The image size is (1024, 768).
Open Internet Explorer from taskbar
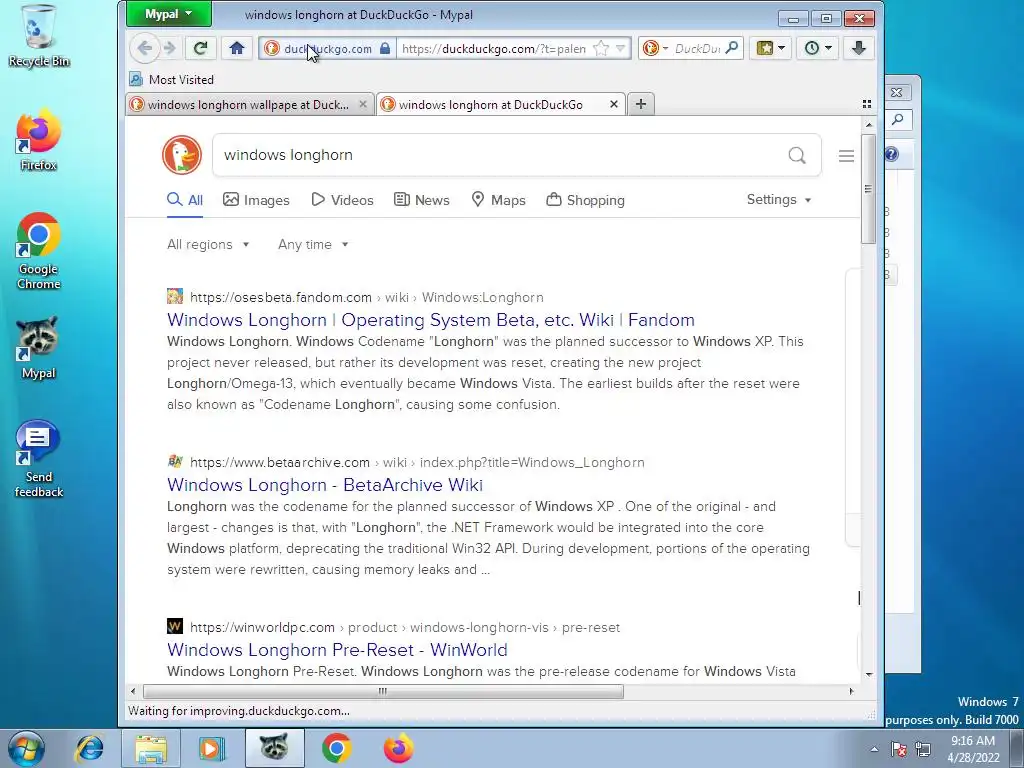click(89, 748)
